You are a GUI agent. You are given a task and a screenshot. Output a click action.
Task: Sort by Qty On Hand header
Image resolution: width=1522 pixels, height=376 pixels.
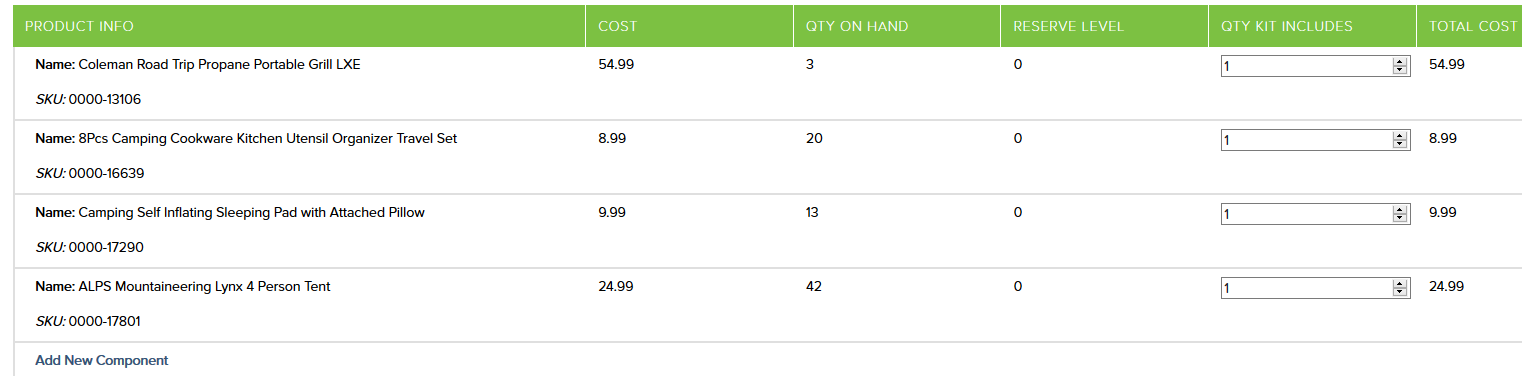pos(857,26)
